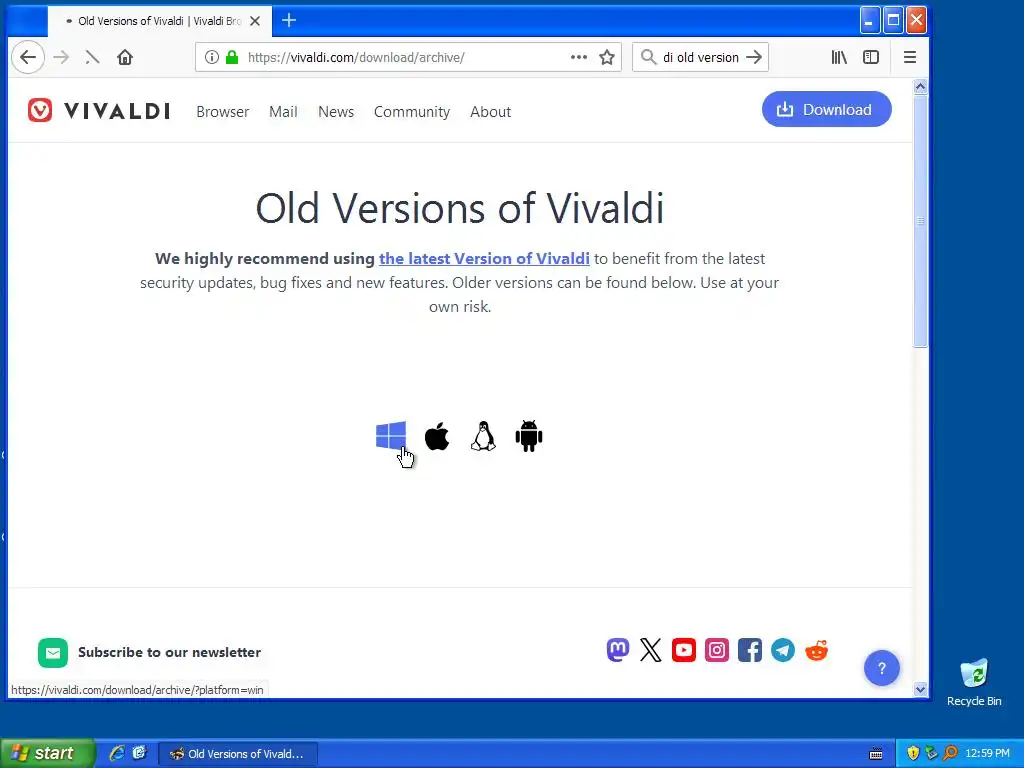Submit the search with arrow button
Screen dimensions: 1024x768
754,57
